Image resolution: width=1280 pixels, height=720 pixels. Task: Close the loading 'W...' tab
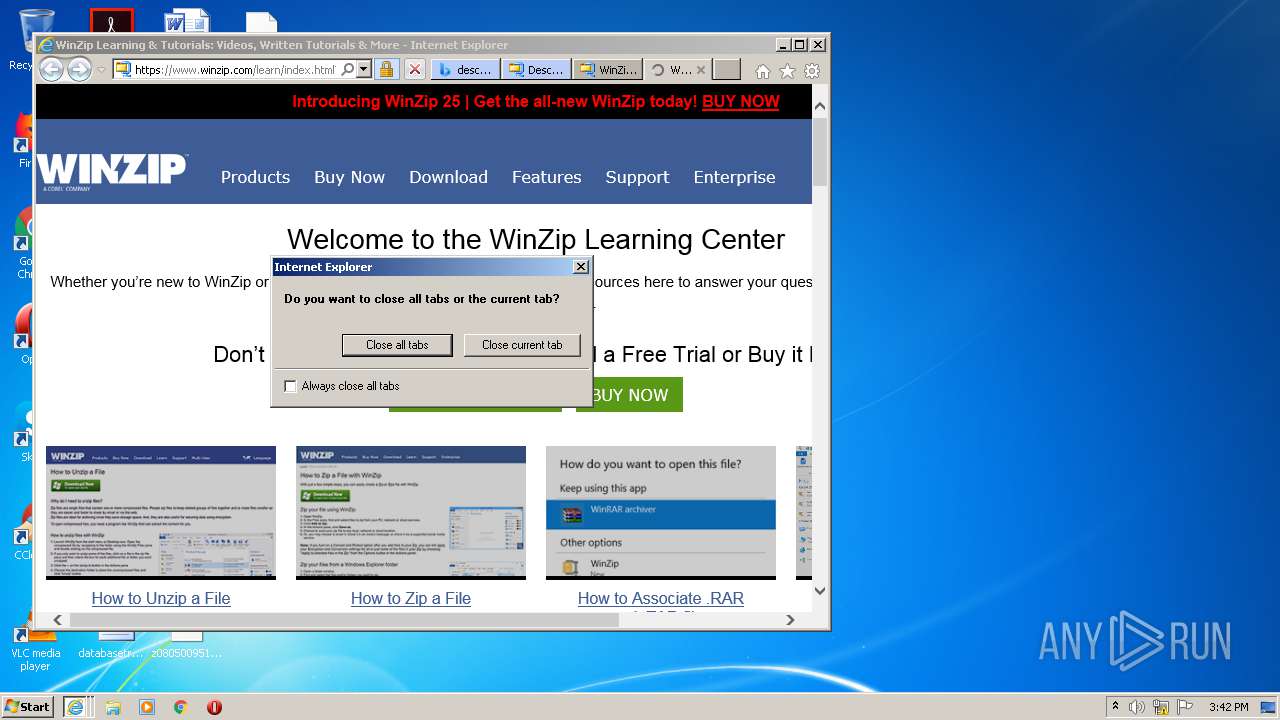point(701,70)
